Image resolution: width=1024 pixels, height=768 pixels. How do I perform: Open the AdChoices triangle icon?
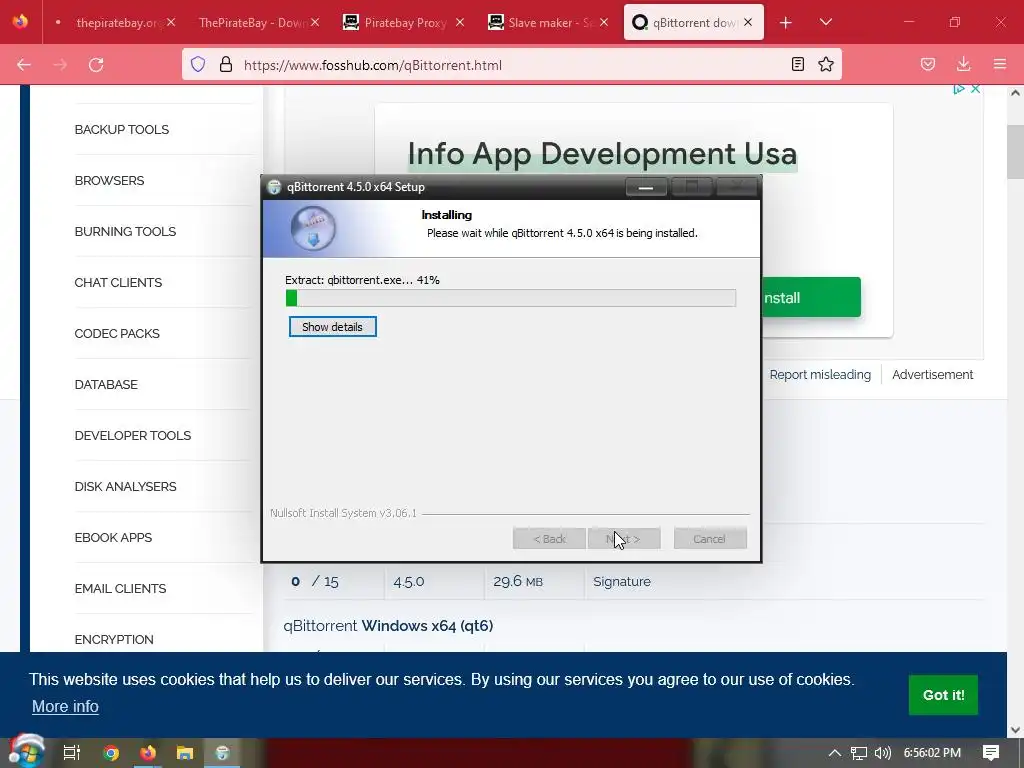click(959, 89)
